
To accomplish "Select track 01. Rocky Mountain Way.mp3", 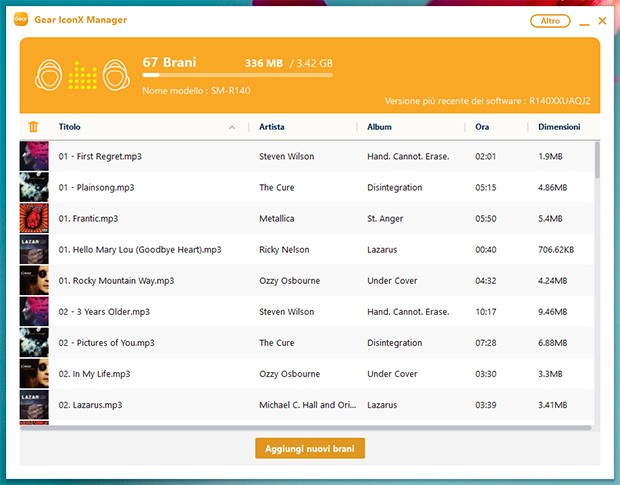I will [116, 281].
